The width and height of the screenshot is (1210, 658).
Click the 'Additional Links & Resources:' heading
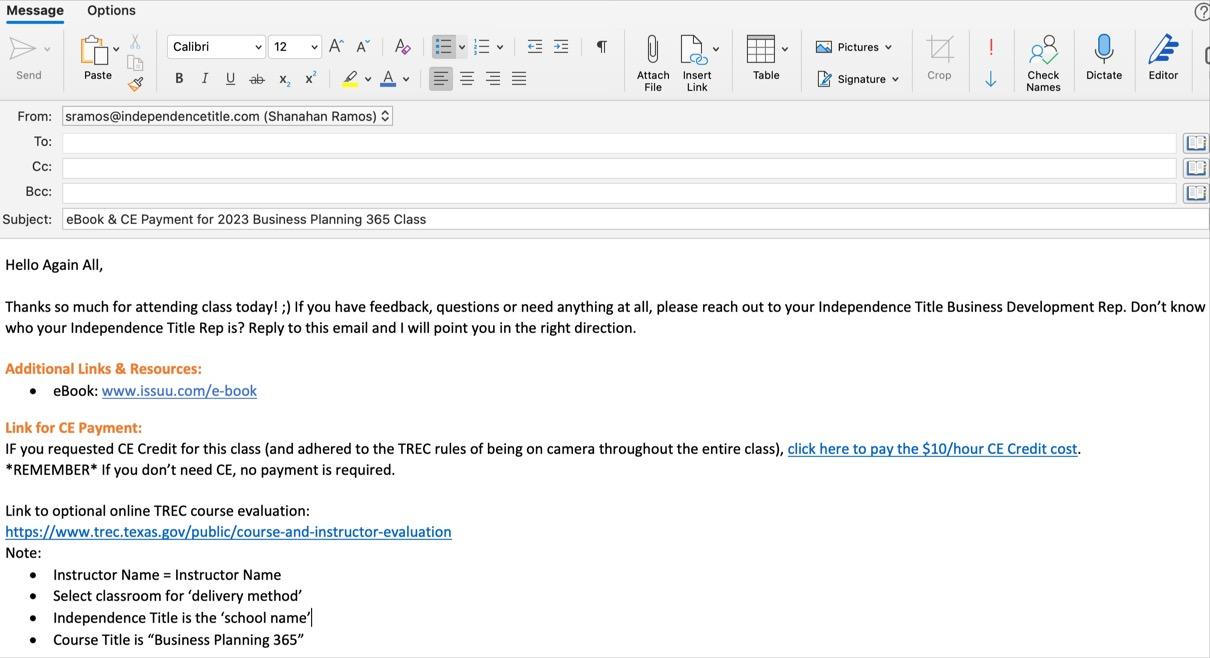103,369
